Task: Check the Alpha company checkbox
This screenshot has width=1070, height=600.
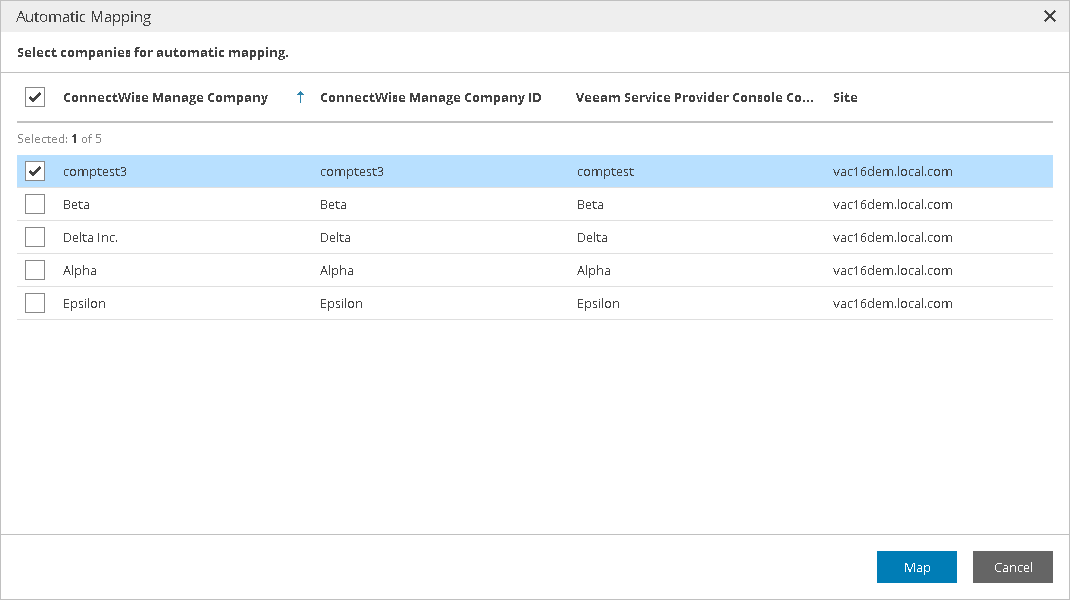Action: (x=35, y=270)
